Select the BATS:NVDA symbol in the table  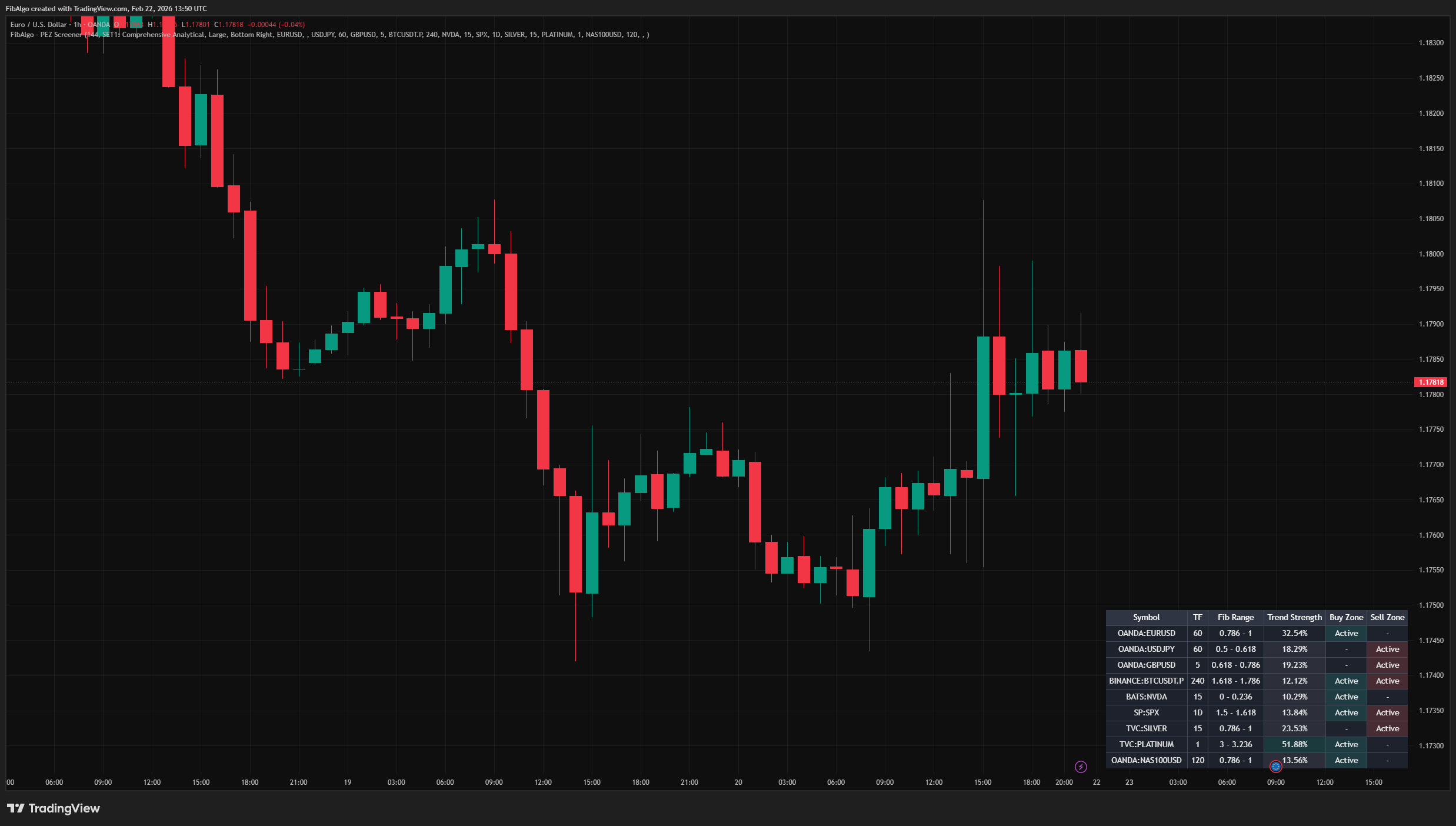tap(1146, 697)
